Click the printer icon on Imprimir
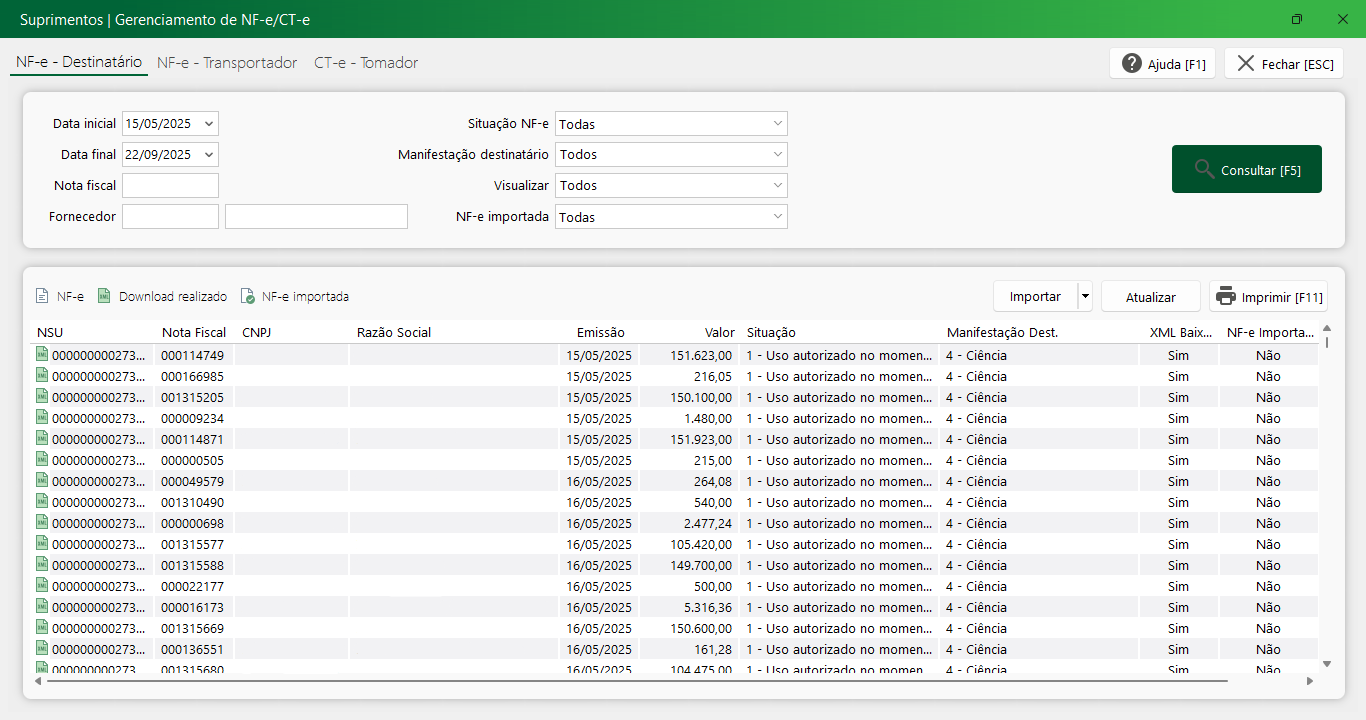Screen dimensions: 1366x720 (x=1226, y=296)
